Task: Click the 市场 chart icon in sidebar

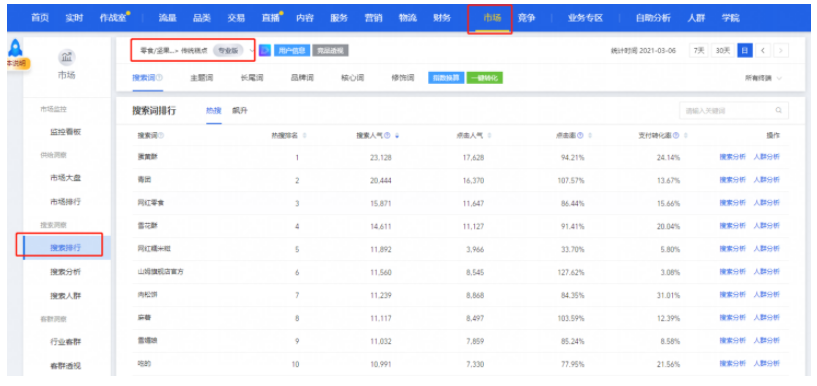Action: pos(66,57)
